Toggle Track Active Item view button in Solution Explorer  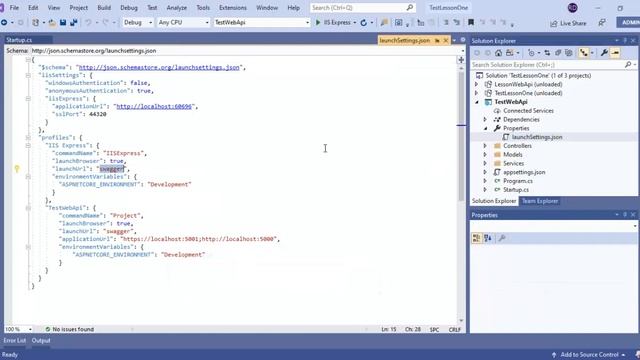click(584, 53)
